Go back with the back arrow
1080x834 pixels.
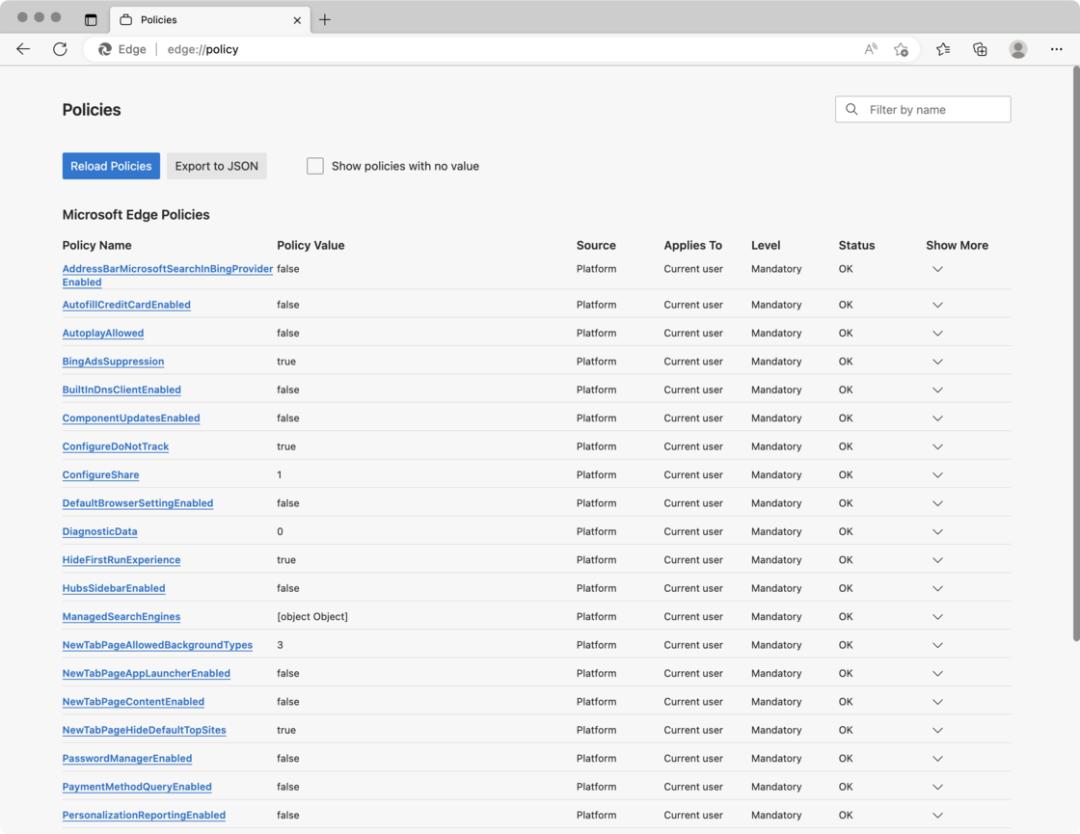coord(23,49)
